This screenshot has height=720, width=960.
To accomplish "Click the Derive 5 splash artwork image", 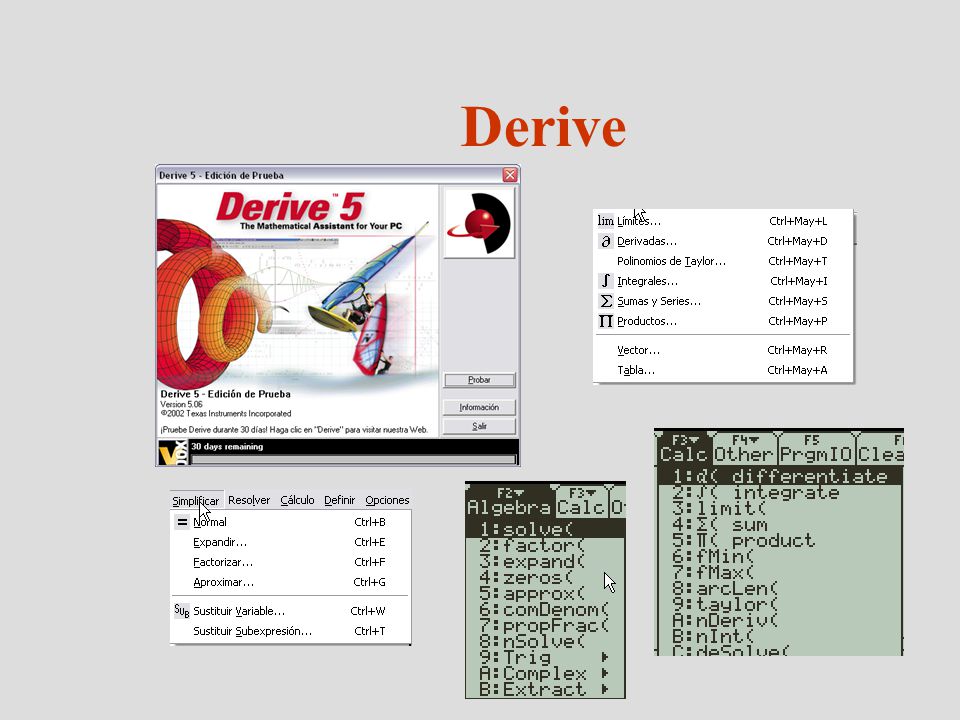I will tap(298, 288).
